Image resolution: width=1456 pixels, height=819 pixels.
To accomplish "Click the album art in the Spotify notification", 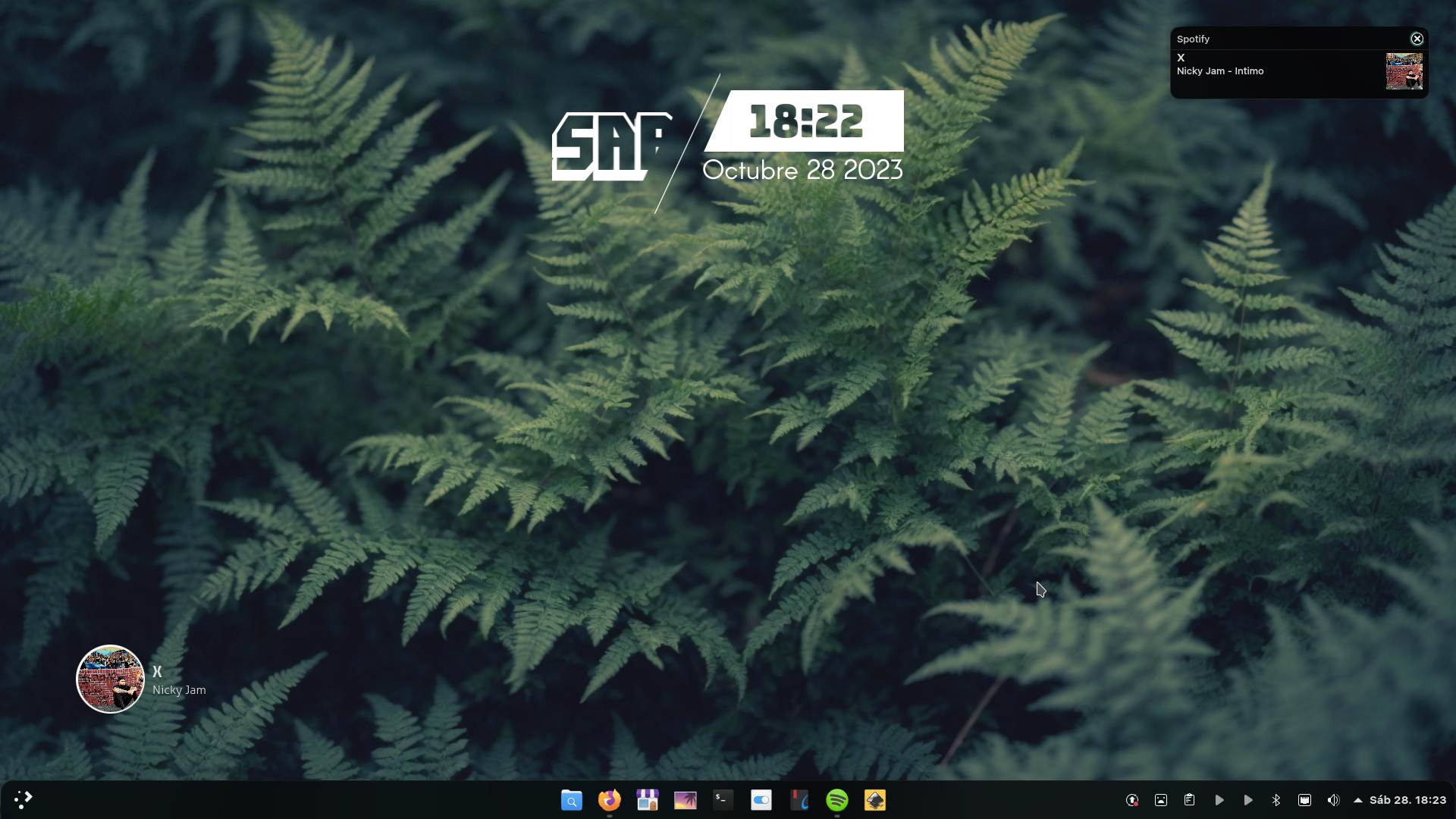I will 1404,71.
